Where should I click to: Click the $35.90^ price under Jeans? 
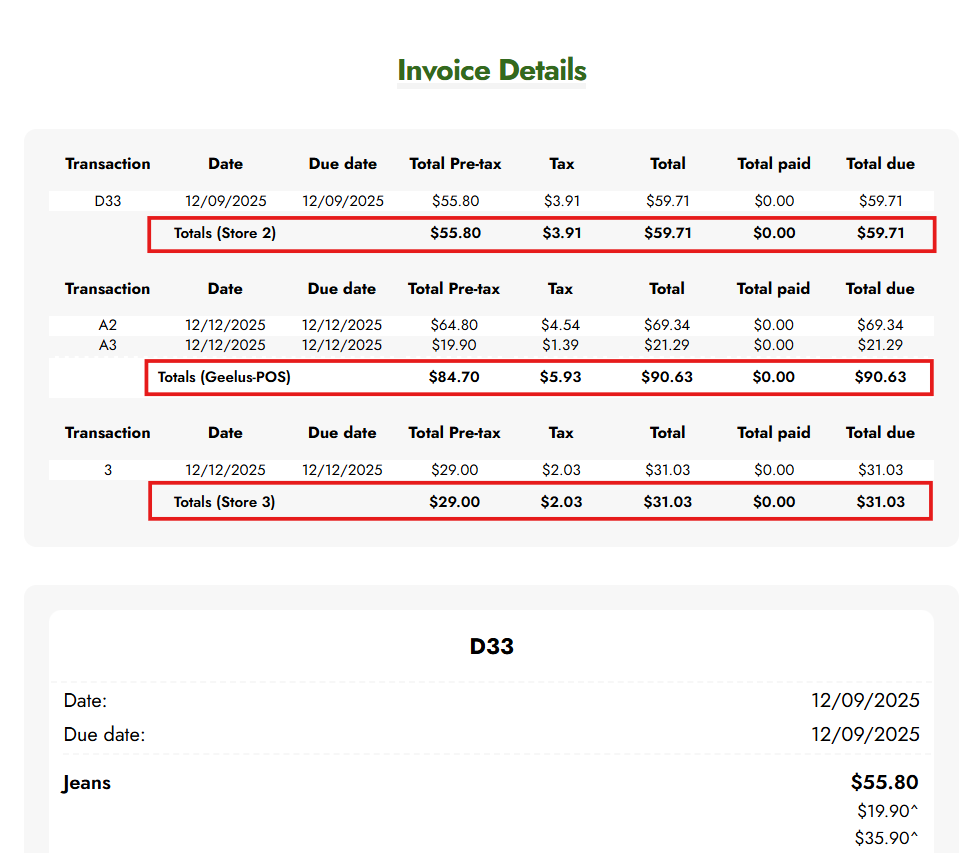pyautogui.click(x=887, y=838)
